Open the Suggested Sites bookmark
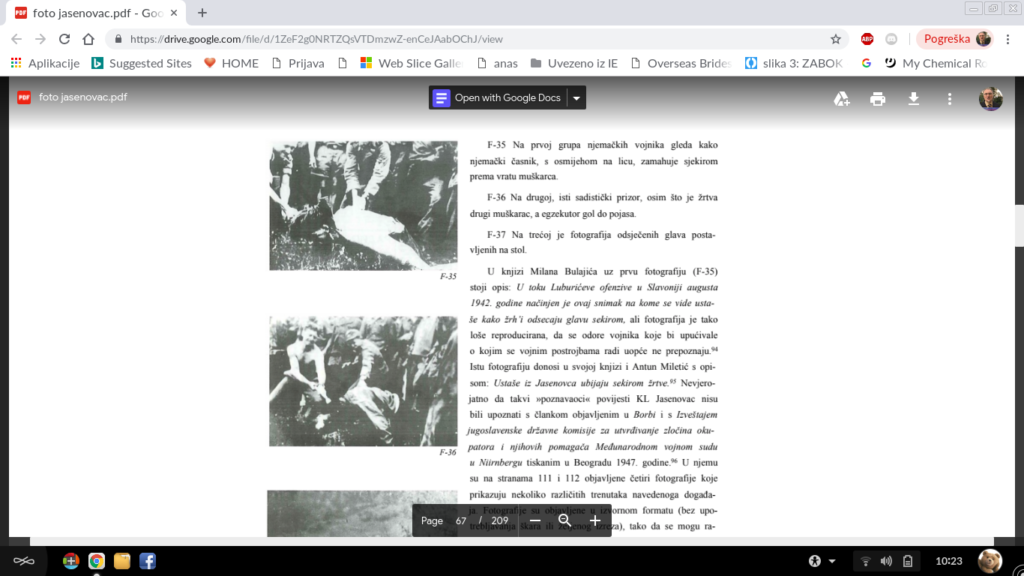Screen dimensions: 1024x576 (x=141, y=63)
